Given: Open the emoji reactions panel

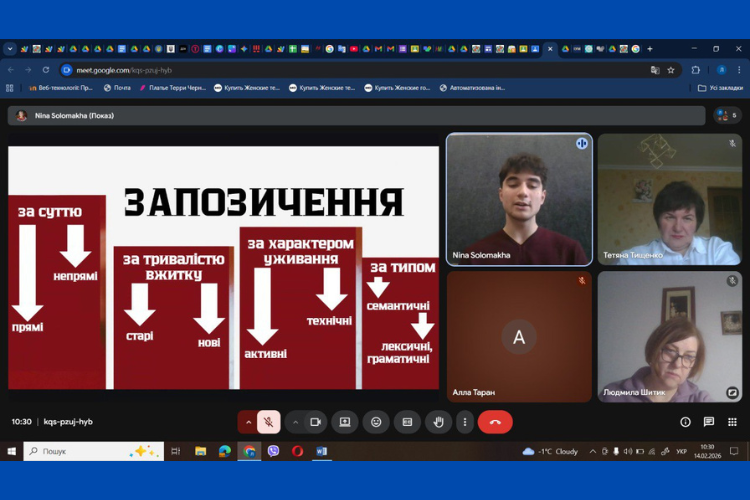Looking at the screenshot, I should pos(376,422).
